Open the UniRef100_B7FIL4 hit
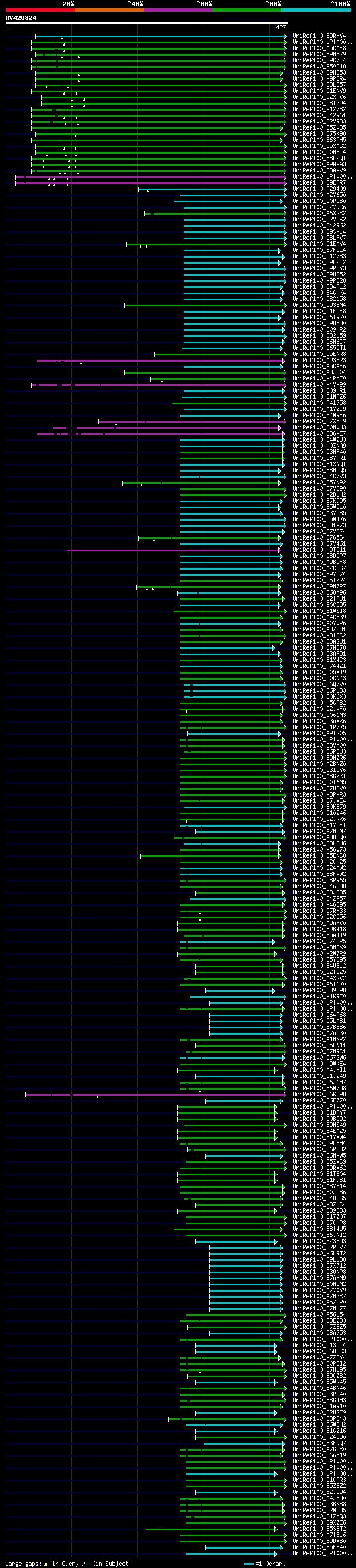This screenshot has width=356, height=1568. pos(319,250)
